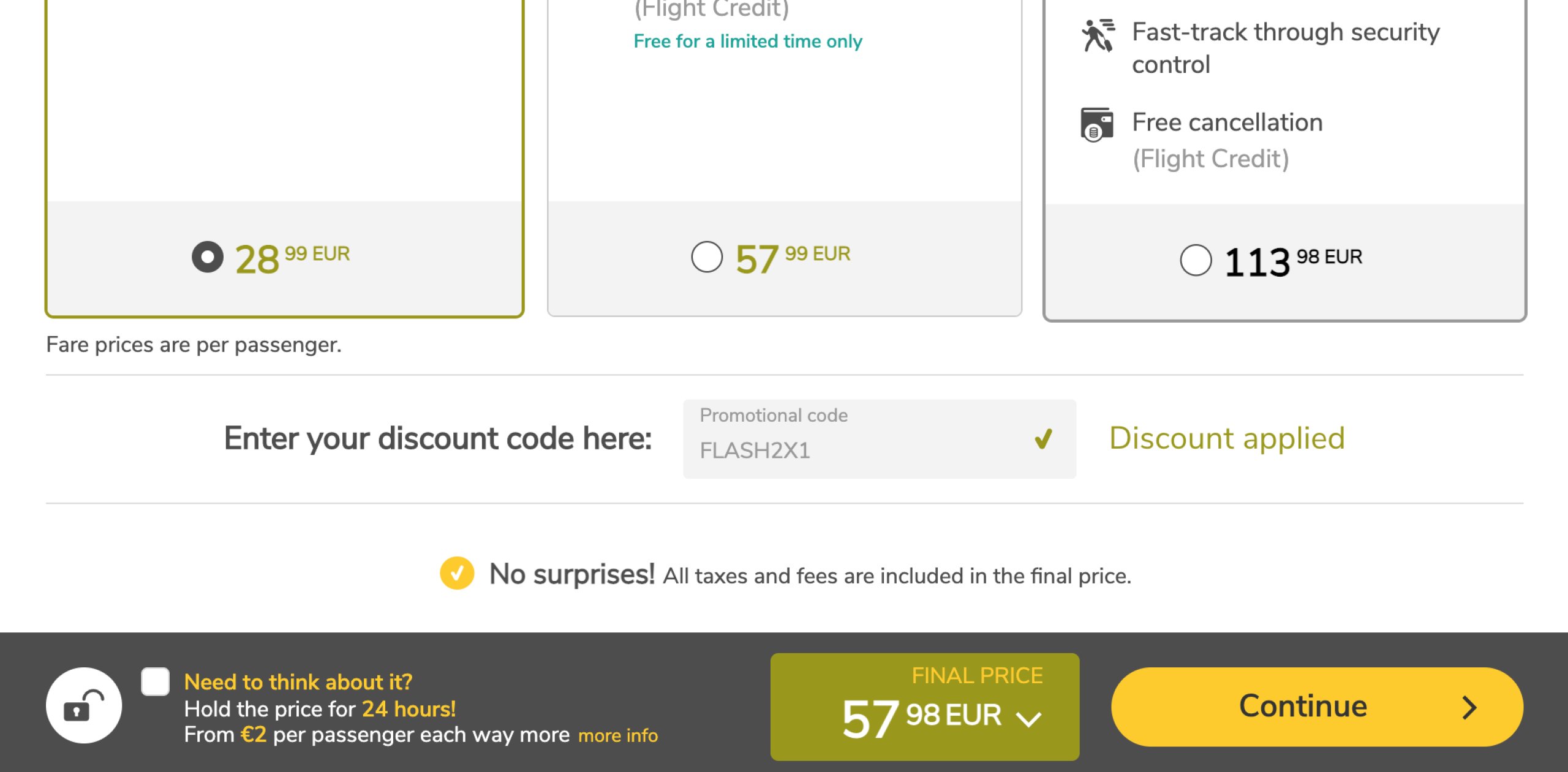Click the green promo code checkmark

click(x=1043, y=438)
